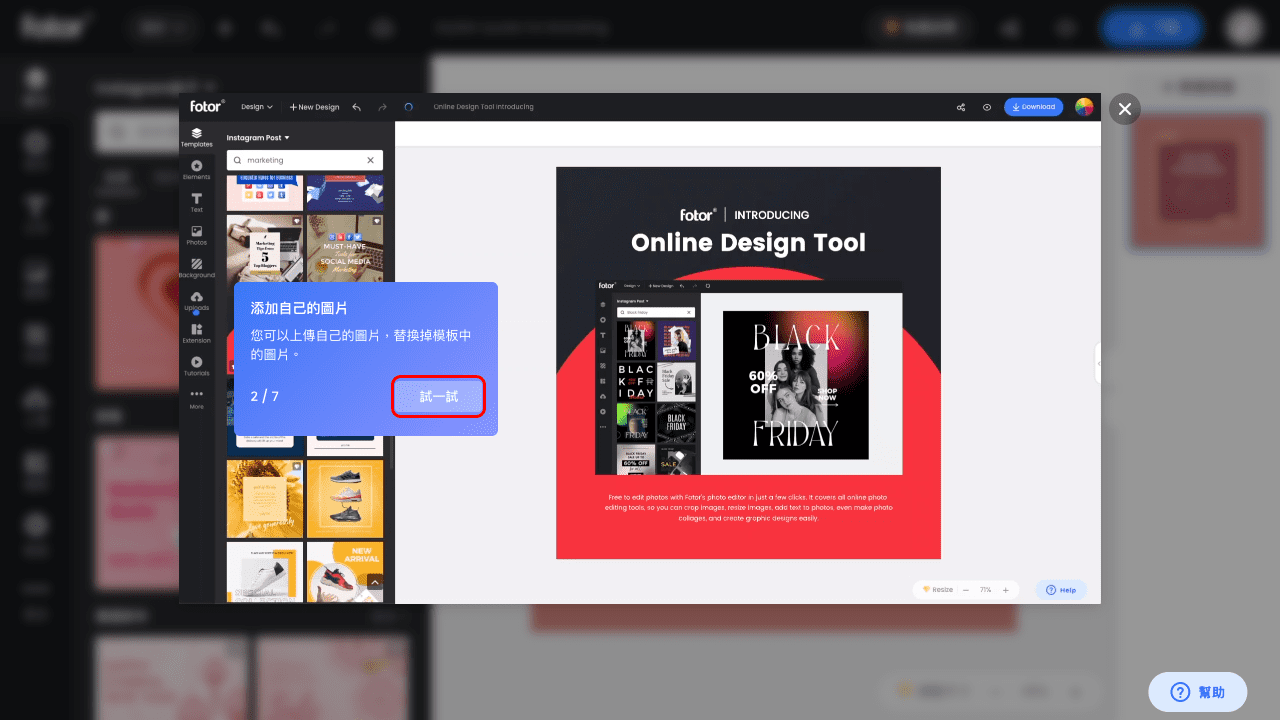Open the 幫助 help button

pos(1197,692)
